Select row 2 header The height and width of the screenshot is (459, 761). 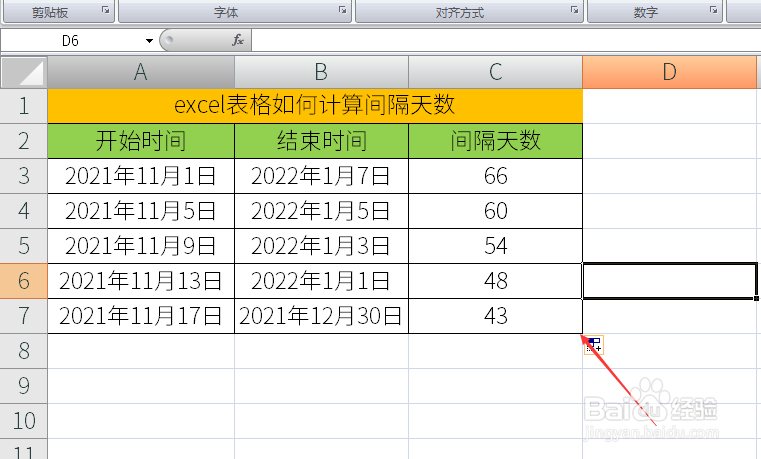pos(24,141)
